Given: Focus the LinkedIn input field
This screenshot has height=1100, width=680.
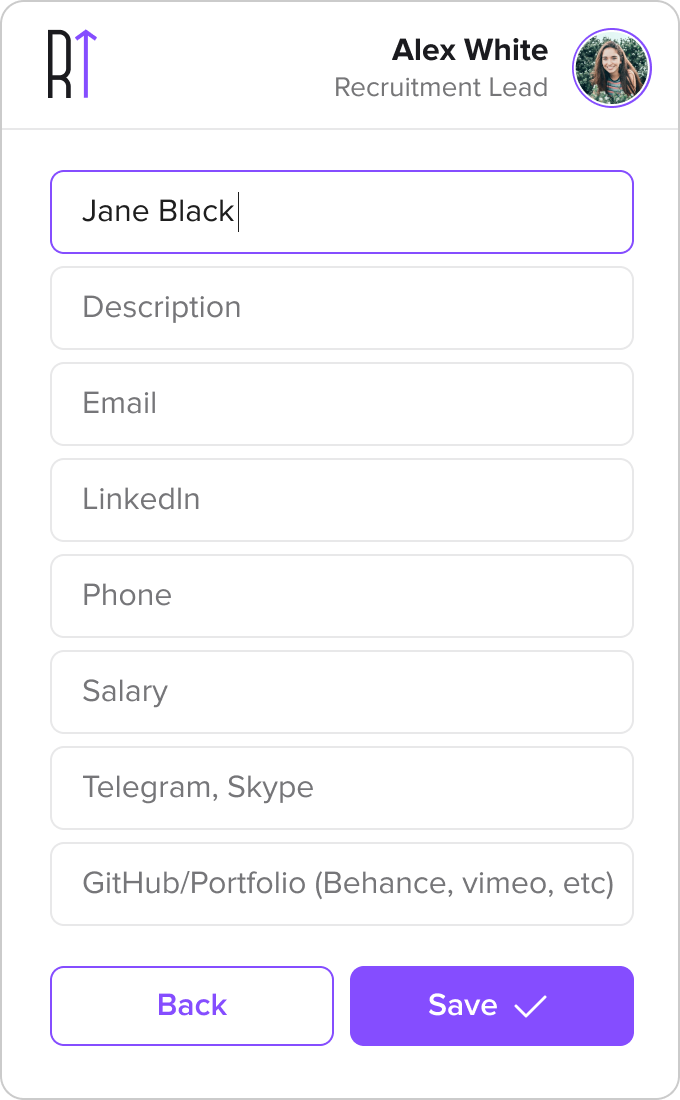Looking at the screenshot, I should click(x=341, y=500).
